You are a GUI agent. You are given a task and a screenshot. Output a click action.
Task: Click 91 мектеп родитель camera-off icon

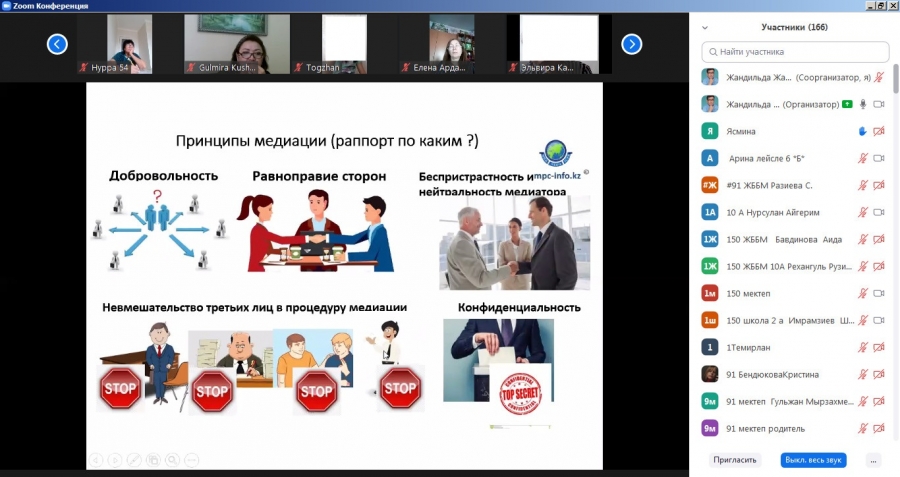point(879,428)
